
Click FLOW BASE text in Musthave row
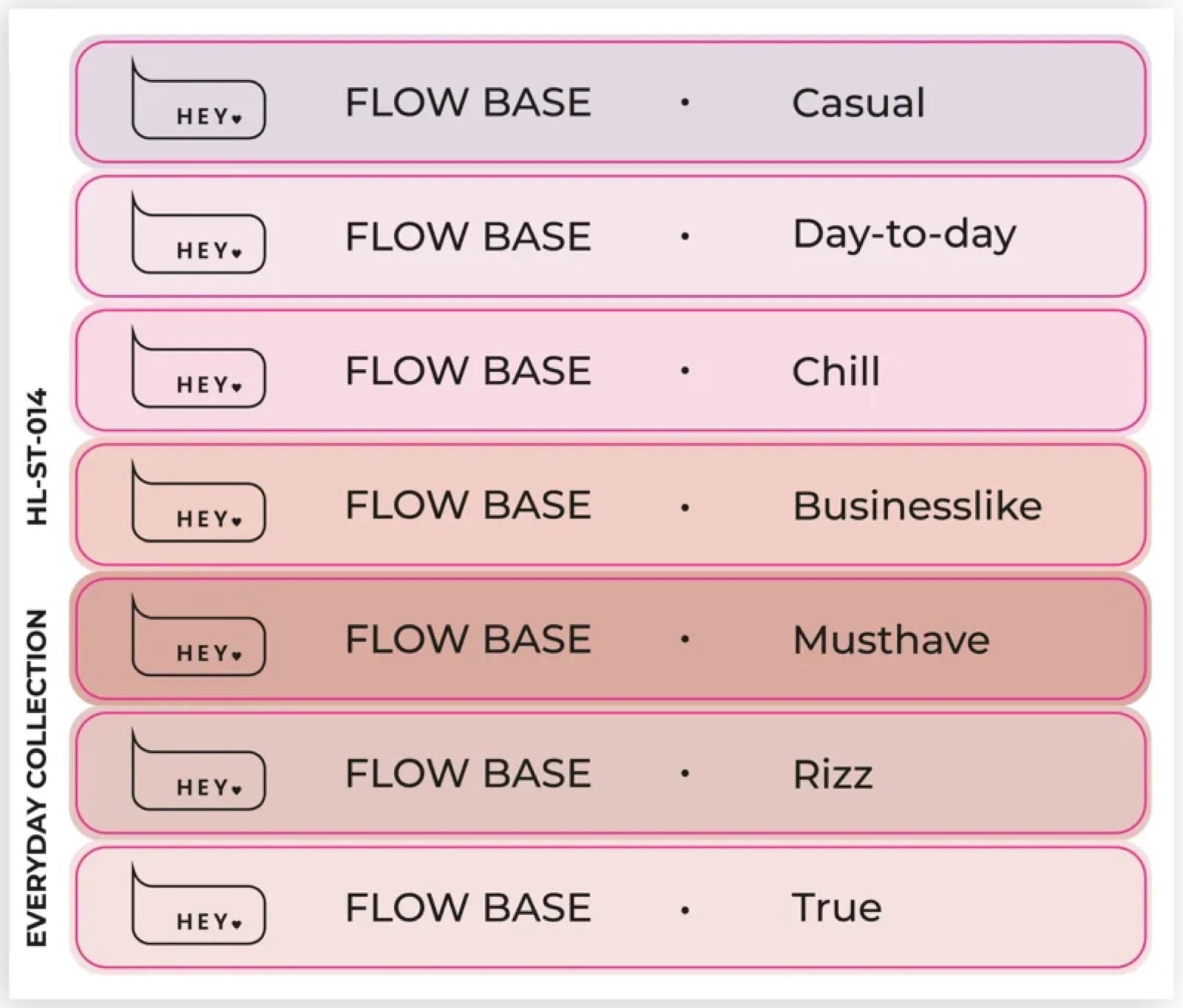click(x=468, y=639)
